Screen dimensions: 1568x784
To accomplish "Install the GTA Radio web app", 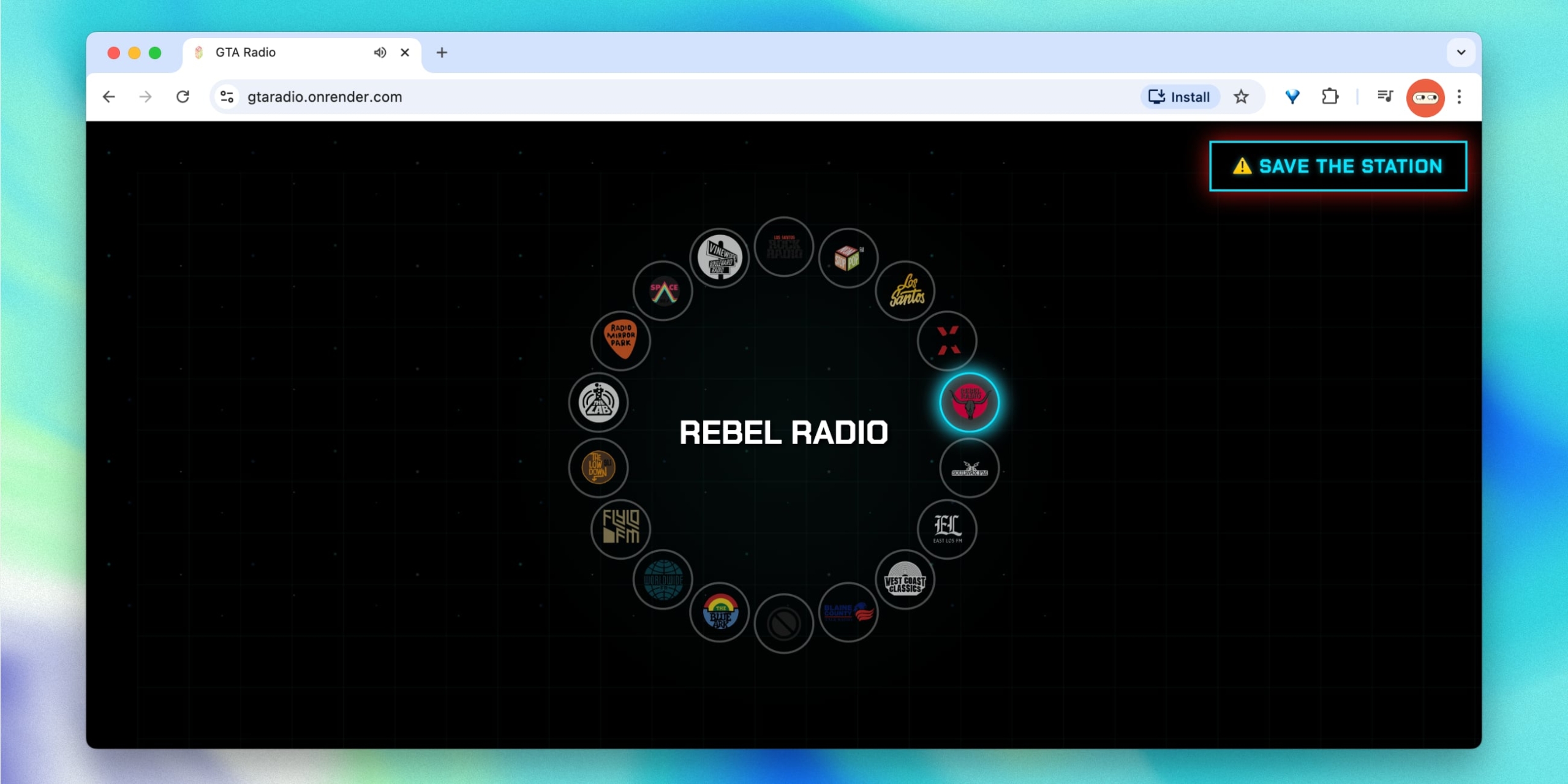I will tap(1179, 96).
